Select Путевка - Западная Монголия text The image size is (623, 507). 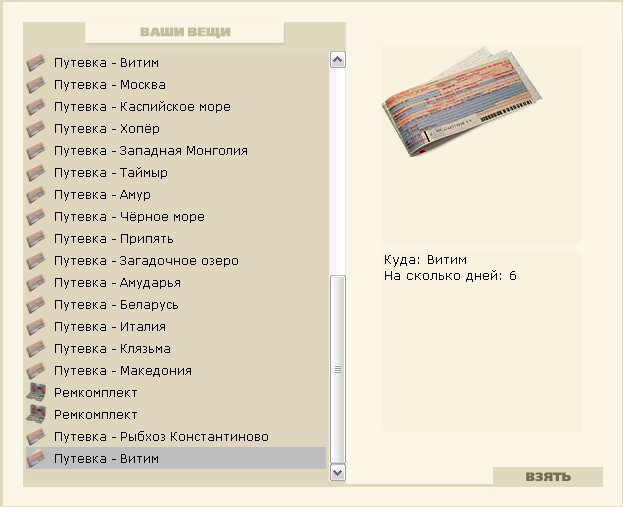point(151,151)
